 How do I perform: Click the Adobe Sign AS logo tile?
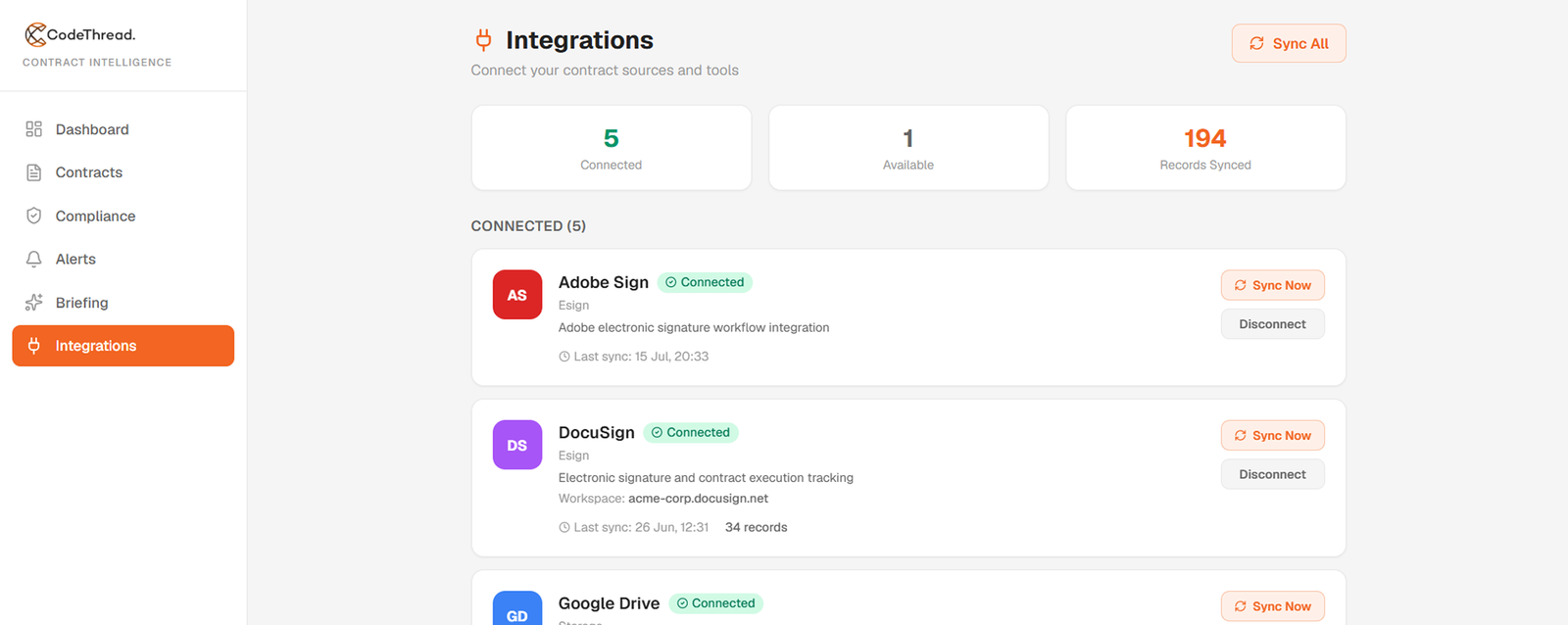(517, 295)
